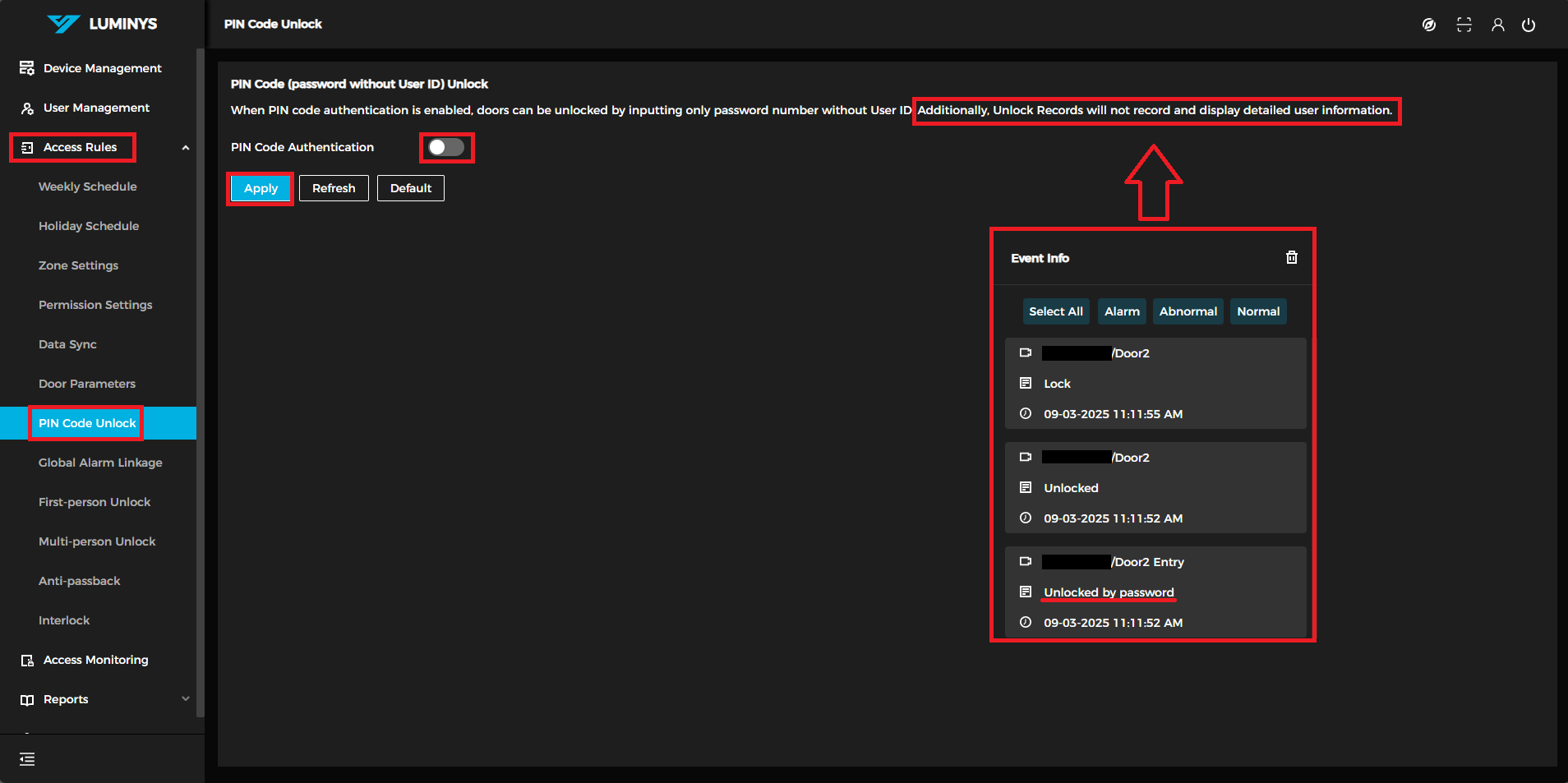Open Weekly Schedule menu item
This screenshot has width=1568, height=783.
[x=88, y=187]
